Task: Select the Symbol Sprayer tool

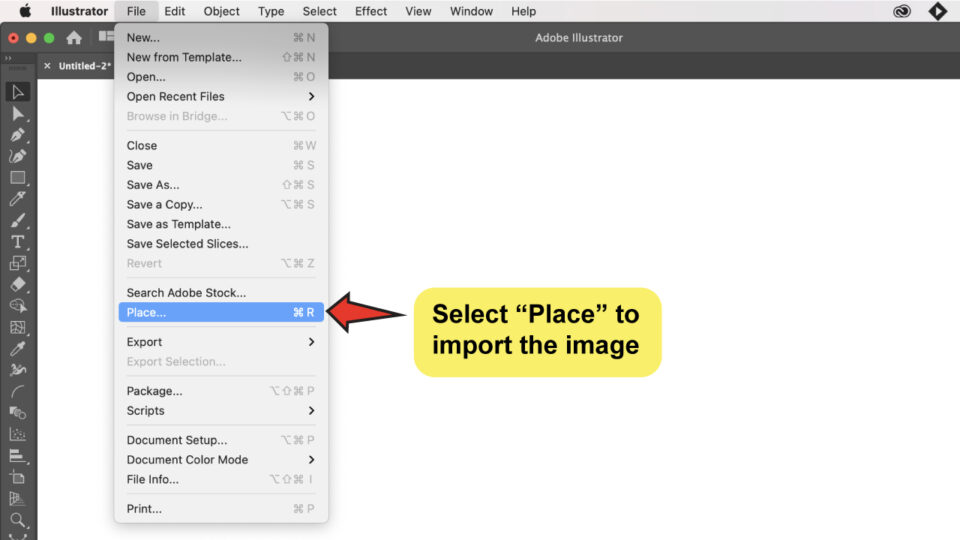Action: (x=17, y=370)
